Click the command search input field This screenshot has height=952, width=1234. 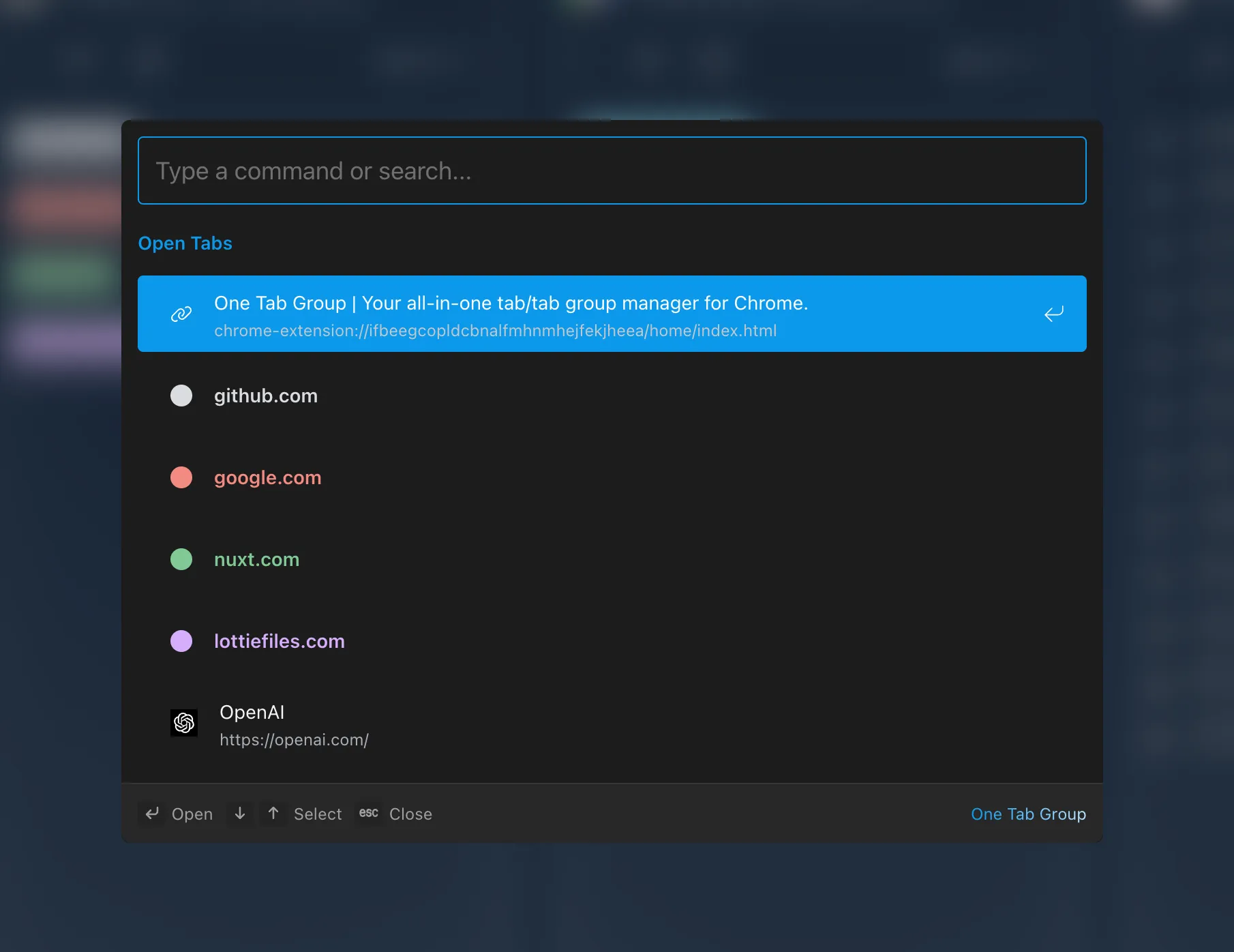pos(612,170)
